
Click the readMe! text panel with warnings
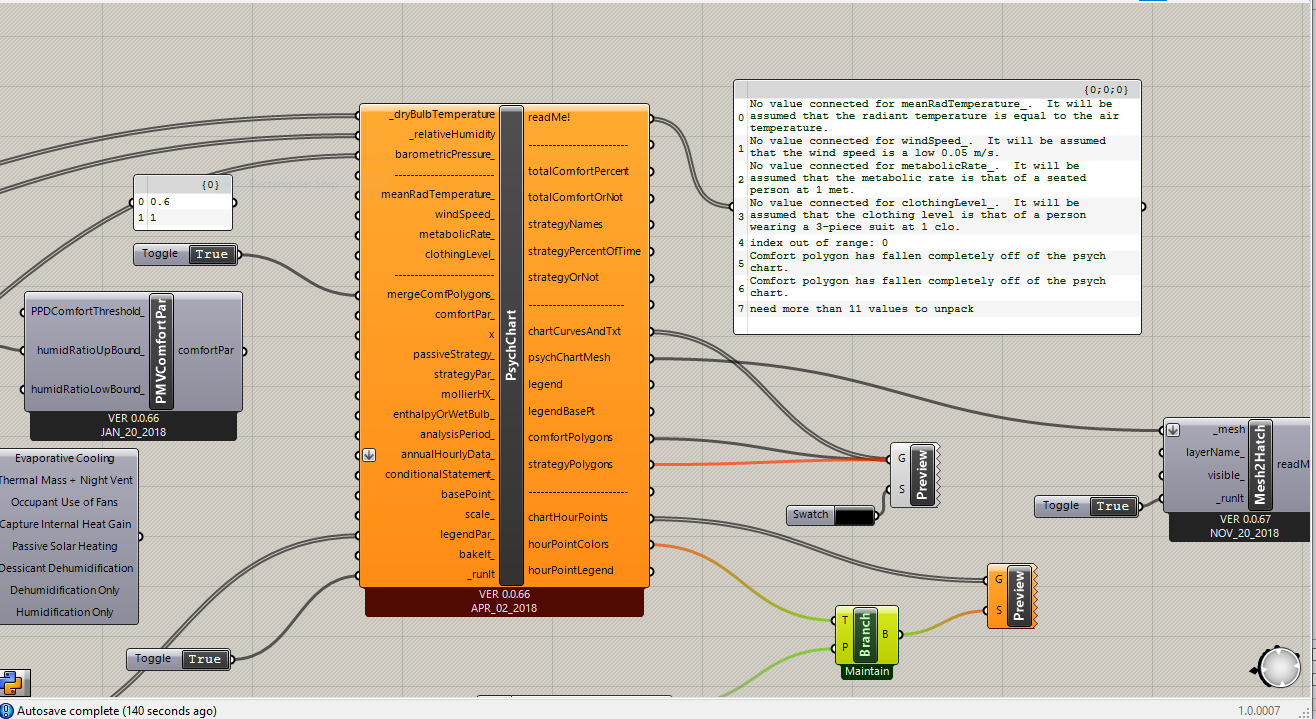937,208
